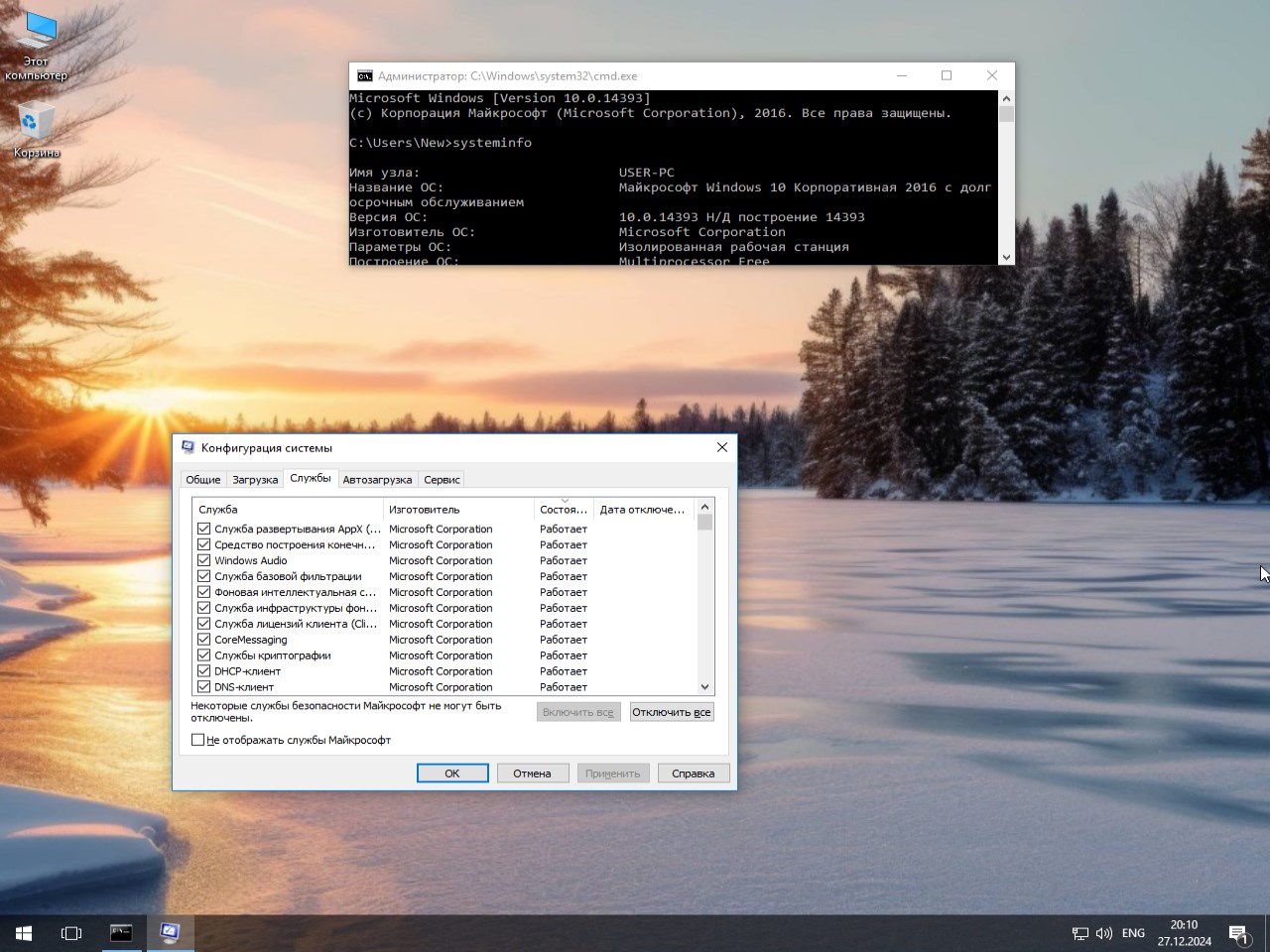Click the services list scroll-down arrow
1270x952 pixels.
coord(704,686)
